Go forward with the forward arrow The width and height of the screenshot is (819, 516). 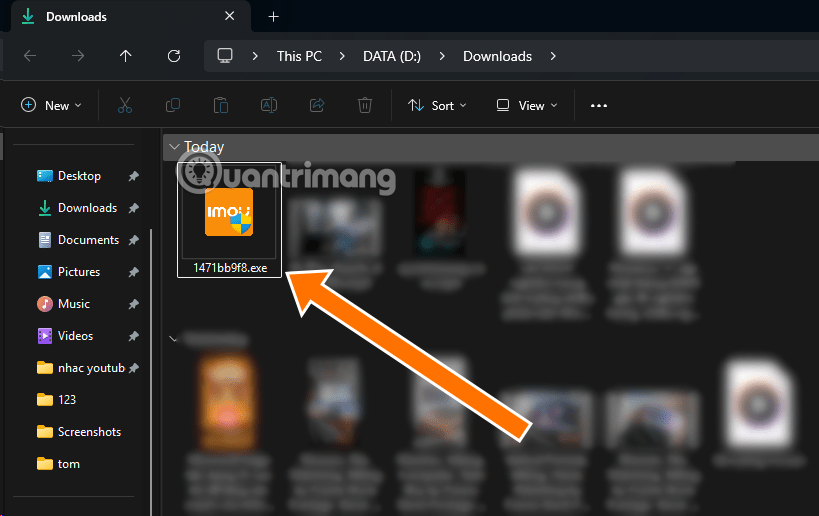click(x=78, y=55)
